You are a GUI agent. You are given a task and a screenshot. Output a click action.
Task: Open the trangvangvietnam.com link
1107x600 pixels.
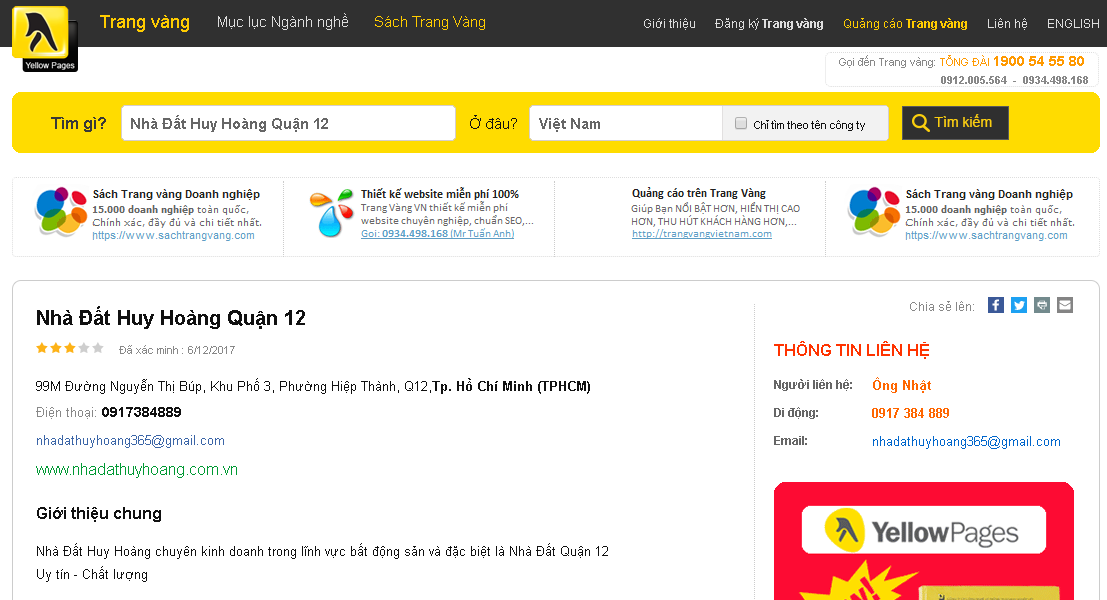point(702,234)
